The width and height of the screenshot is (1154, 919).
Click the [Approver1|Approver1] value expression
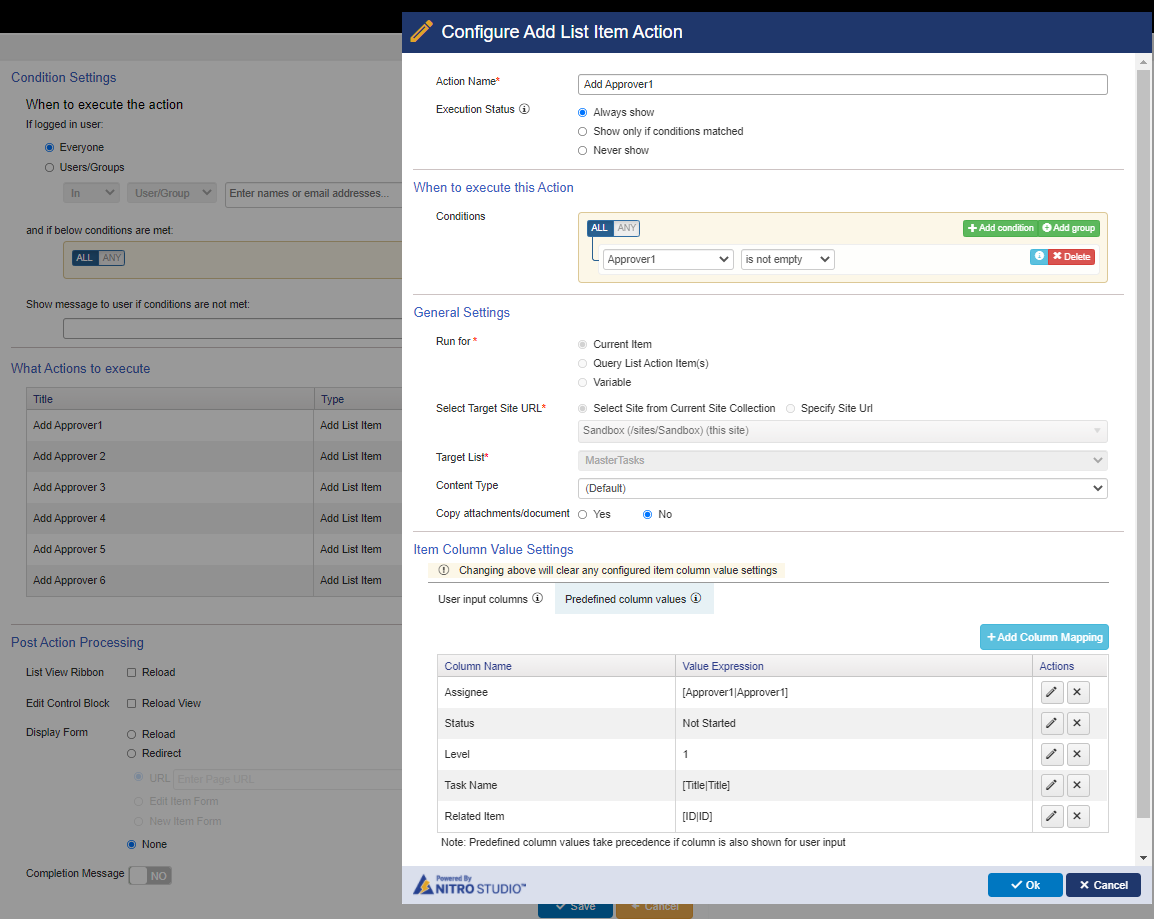(735, 692)
